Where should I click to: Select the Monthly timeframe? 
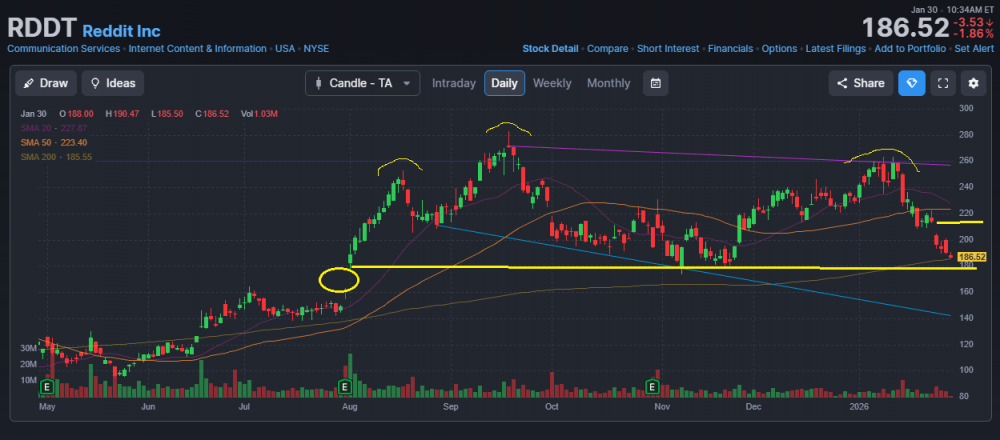pyautogui.click(x=608, y=83)
